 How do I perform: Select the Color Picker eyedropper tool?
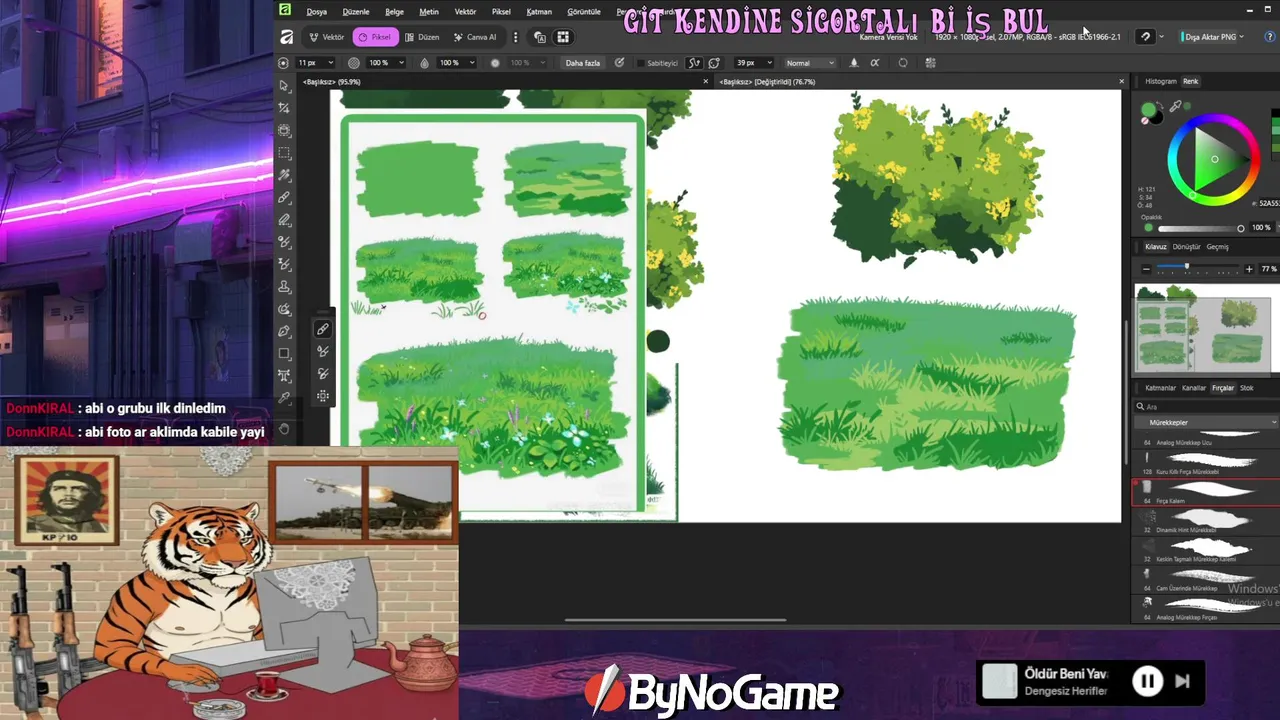pyautogui.click(x=285, y=398)
